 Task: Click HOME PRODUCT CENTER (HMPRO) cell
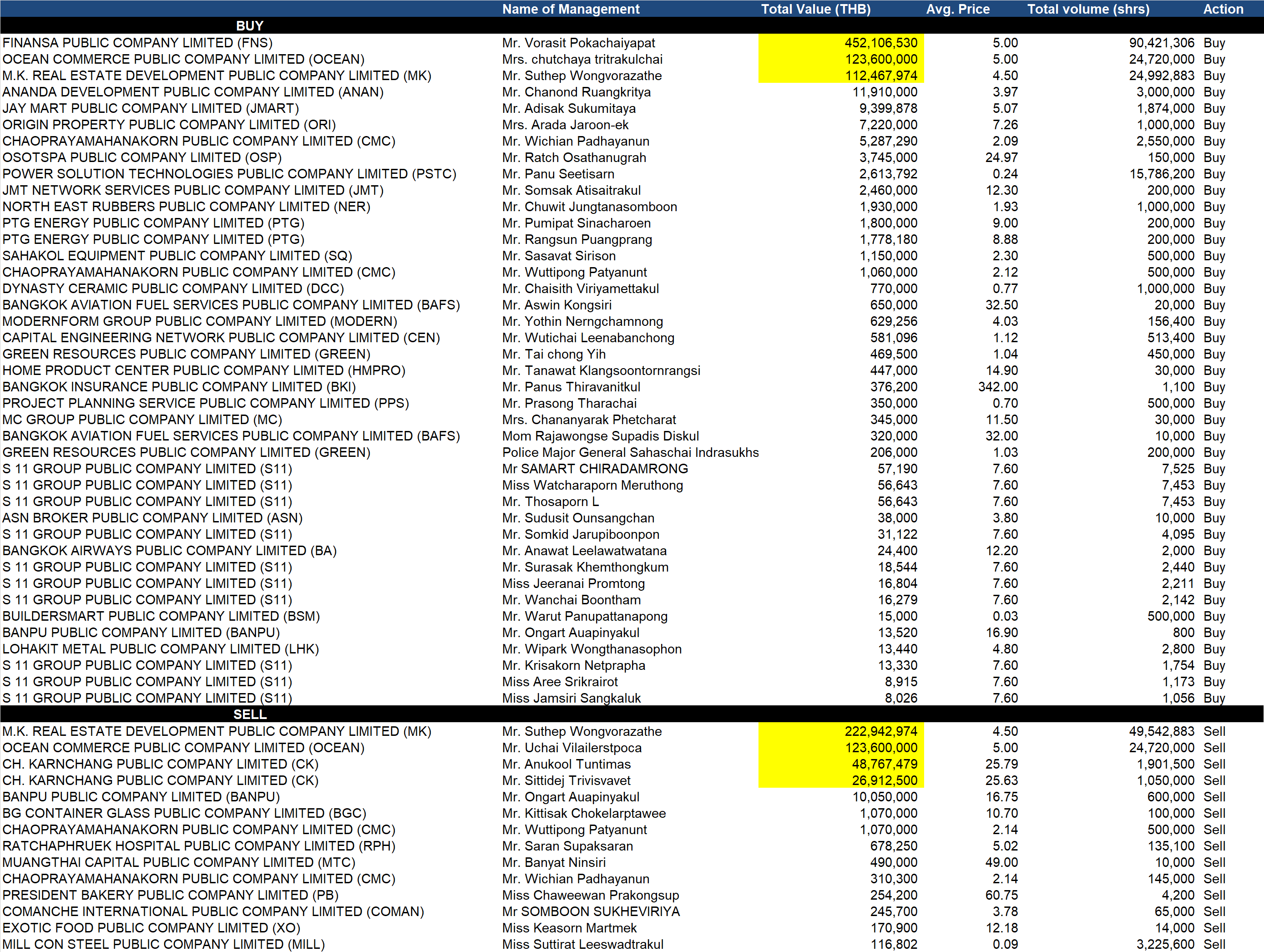(x=204, y=370)
